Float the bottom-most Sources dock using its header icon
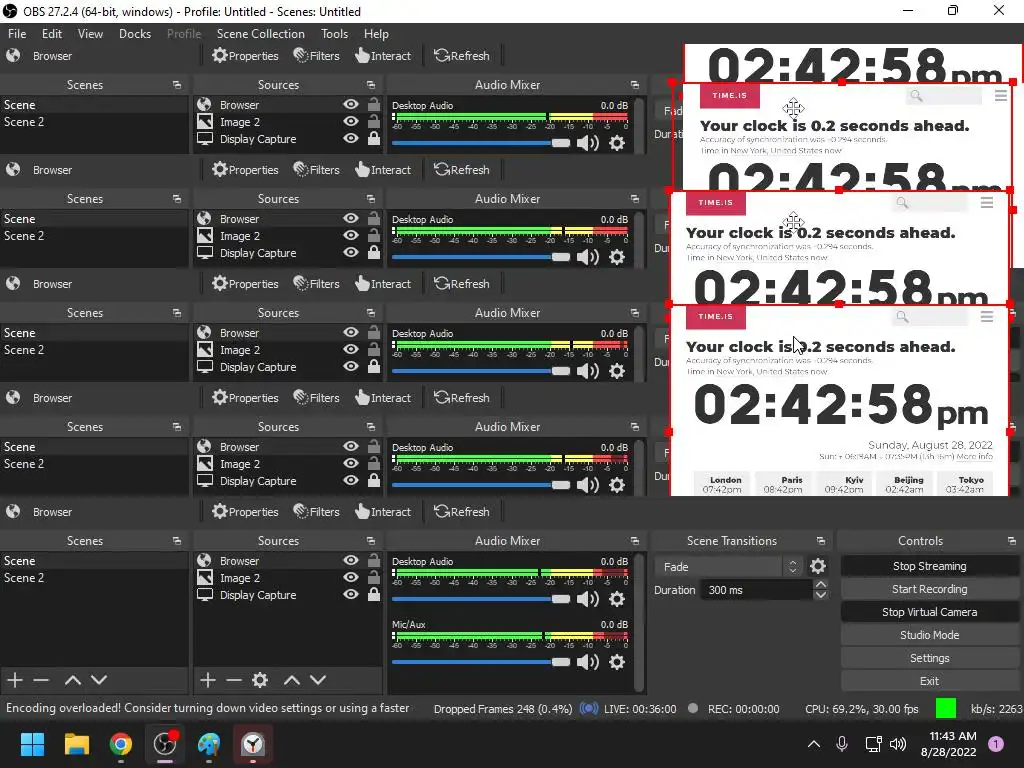The height and width of the screenshot is (768, 1024). [371, 541]
